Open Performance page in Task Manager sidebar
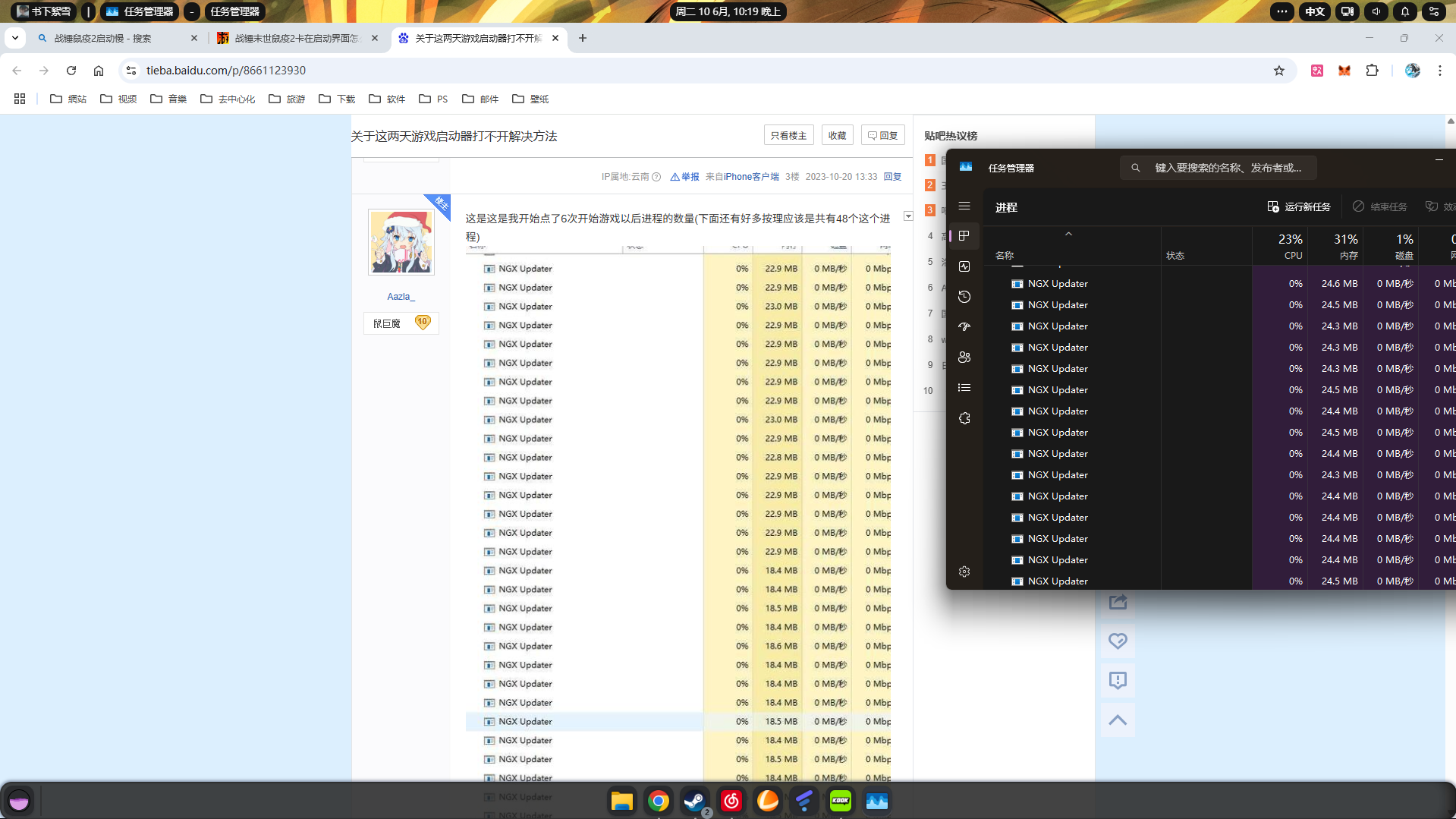The height and width of the screenshot is (819, 1456). coord(964,266)
